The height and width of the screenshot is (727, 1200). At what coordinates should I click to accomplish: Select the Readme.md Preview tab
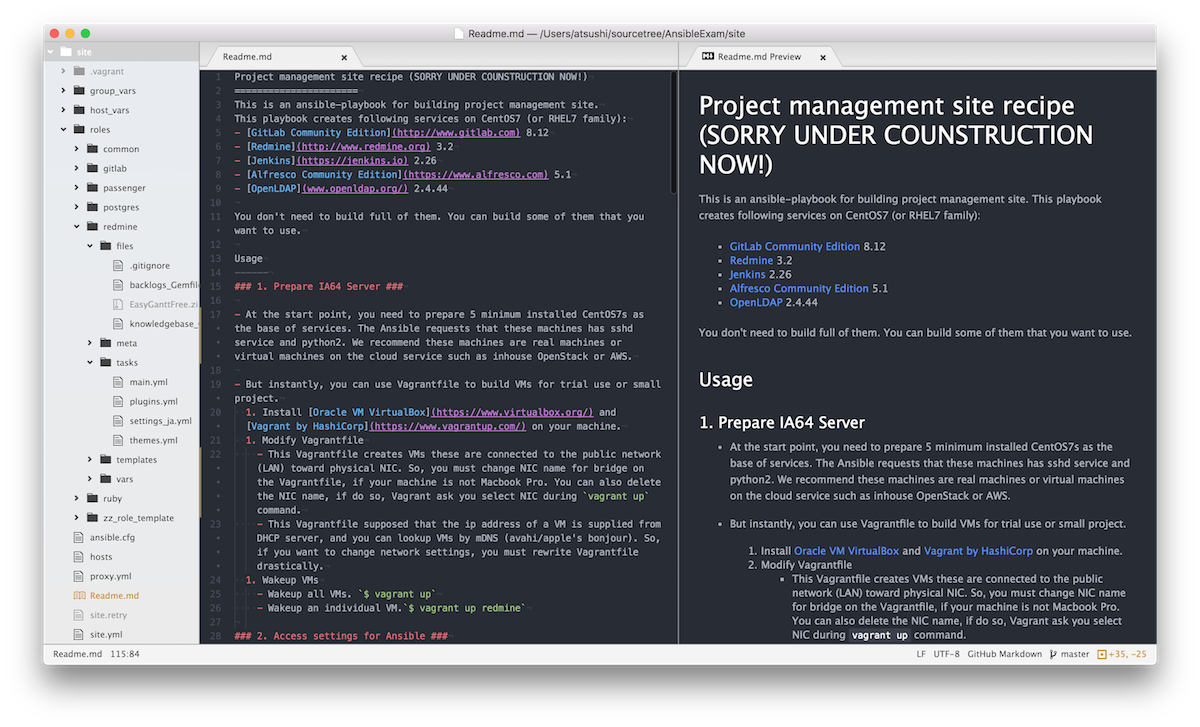point(758,57)
